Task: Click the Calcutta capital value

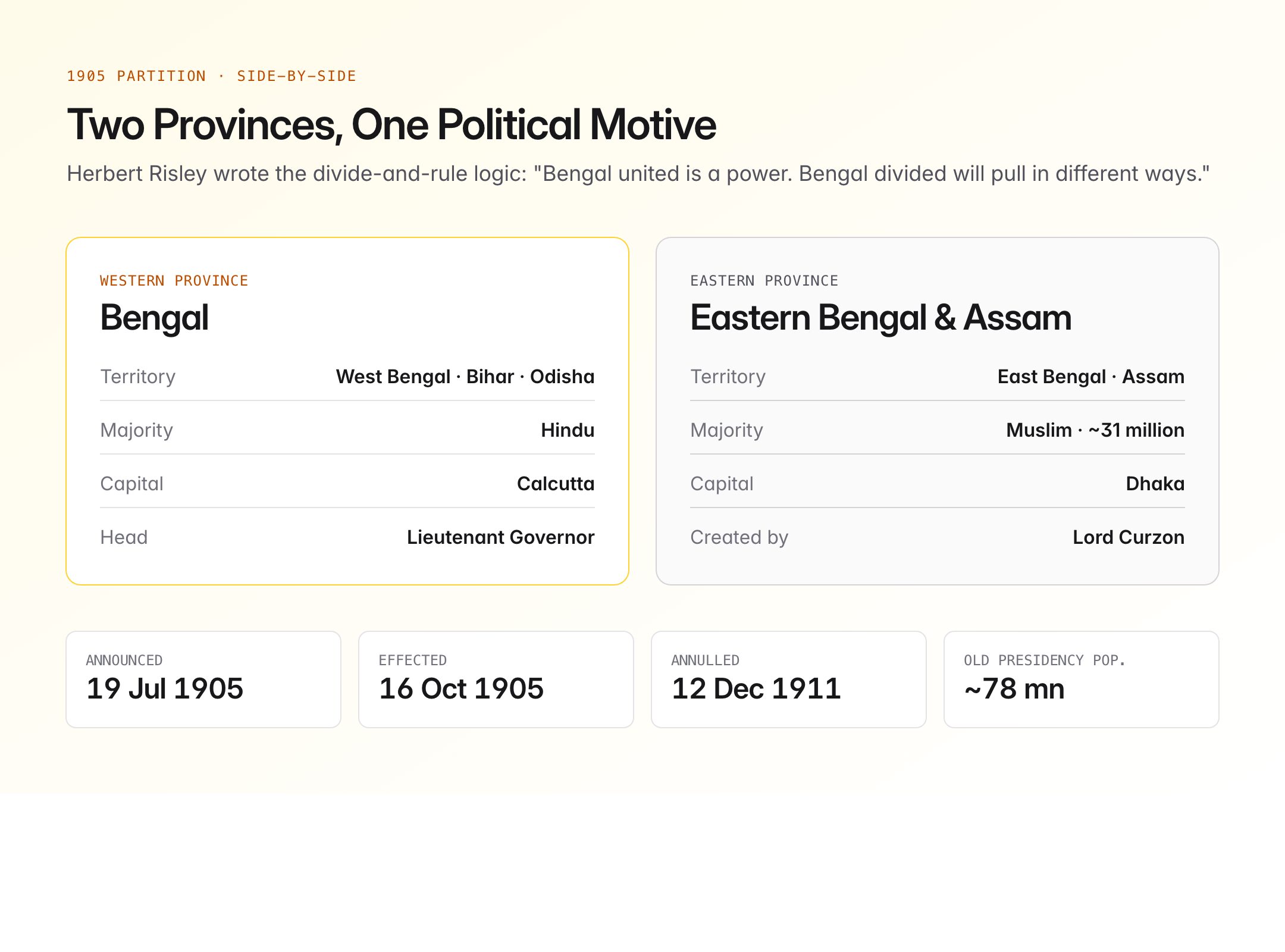Action: click(555, 483)
